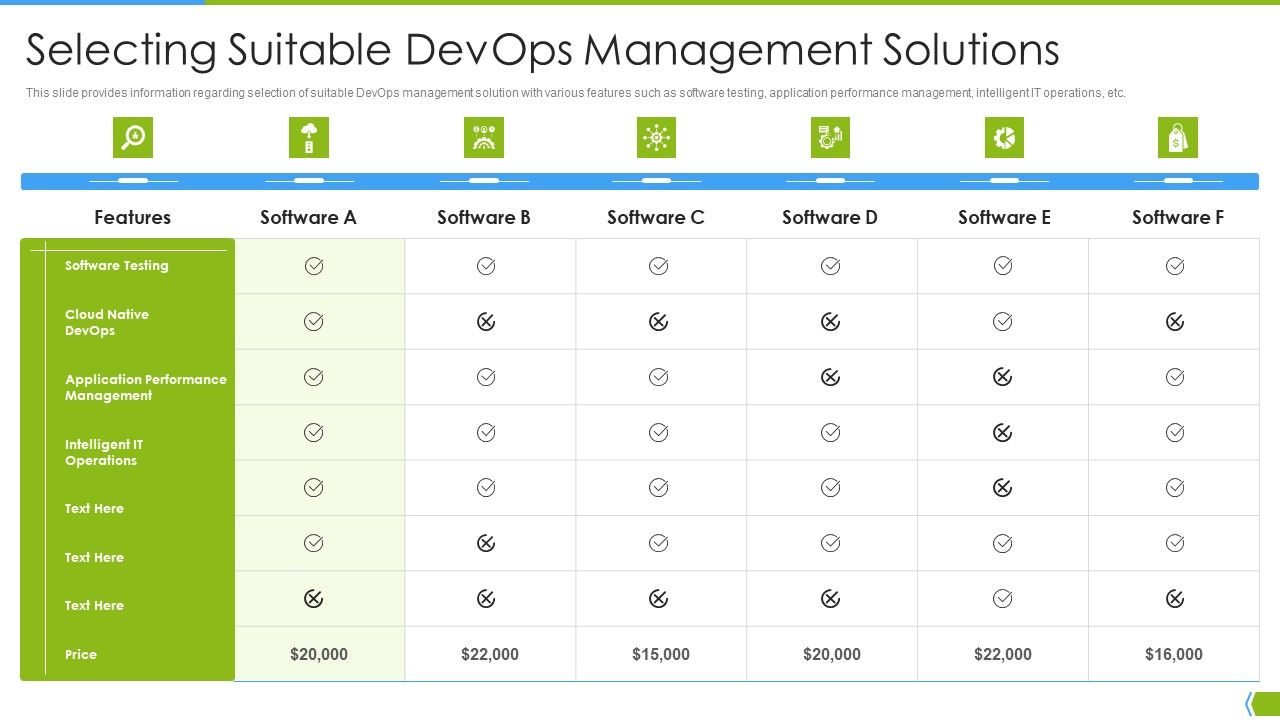Image resolution: width=1280 pixels, height=720 pixels.
Task: Click Software E's Intelligent IT Operations cross mark
Action: pyautogui.click(x=1003, y=432)
